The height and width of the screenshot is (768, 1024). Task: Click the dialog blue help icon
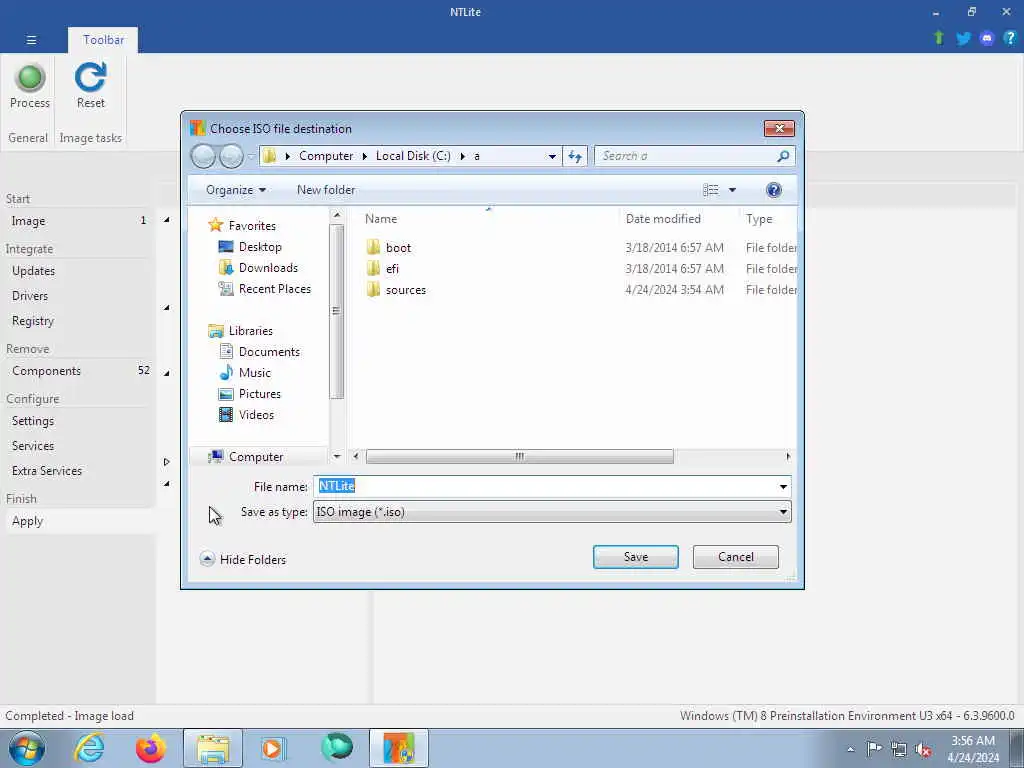[773, 190]
